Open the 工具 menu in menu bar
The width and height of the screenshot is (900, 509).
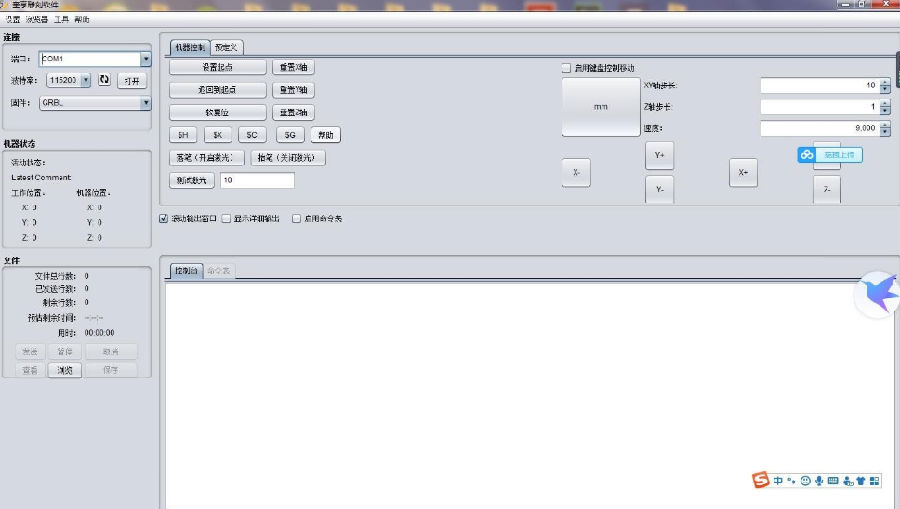click(x=61, y=19)
